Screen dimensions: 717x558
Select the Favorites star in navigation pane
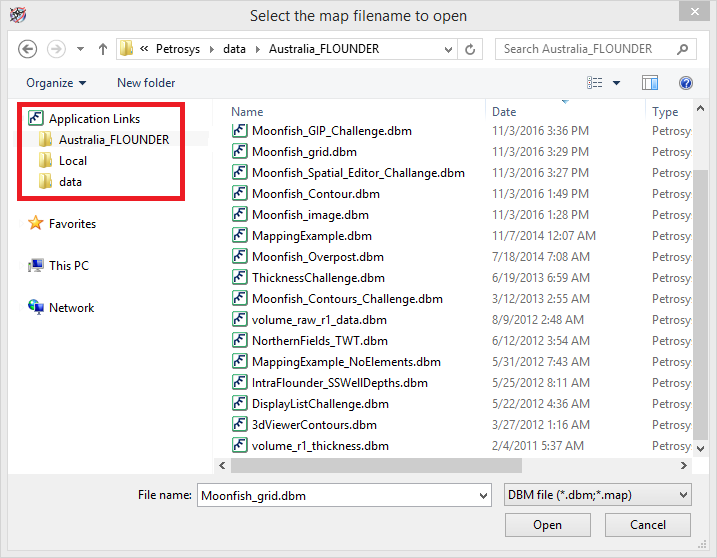pyautogui.click(x=36, y=224)
